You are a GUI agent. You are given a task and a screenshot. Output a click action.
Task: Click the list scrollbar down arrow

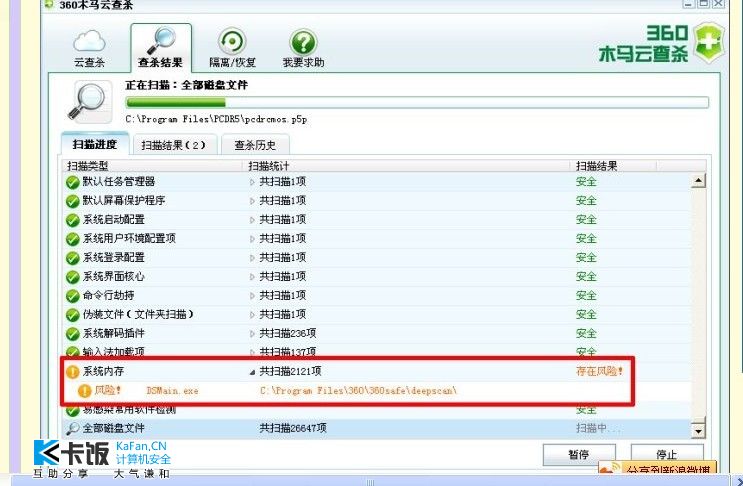[x=698, y=431]
